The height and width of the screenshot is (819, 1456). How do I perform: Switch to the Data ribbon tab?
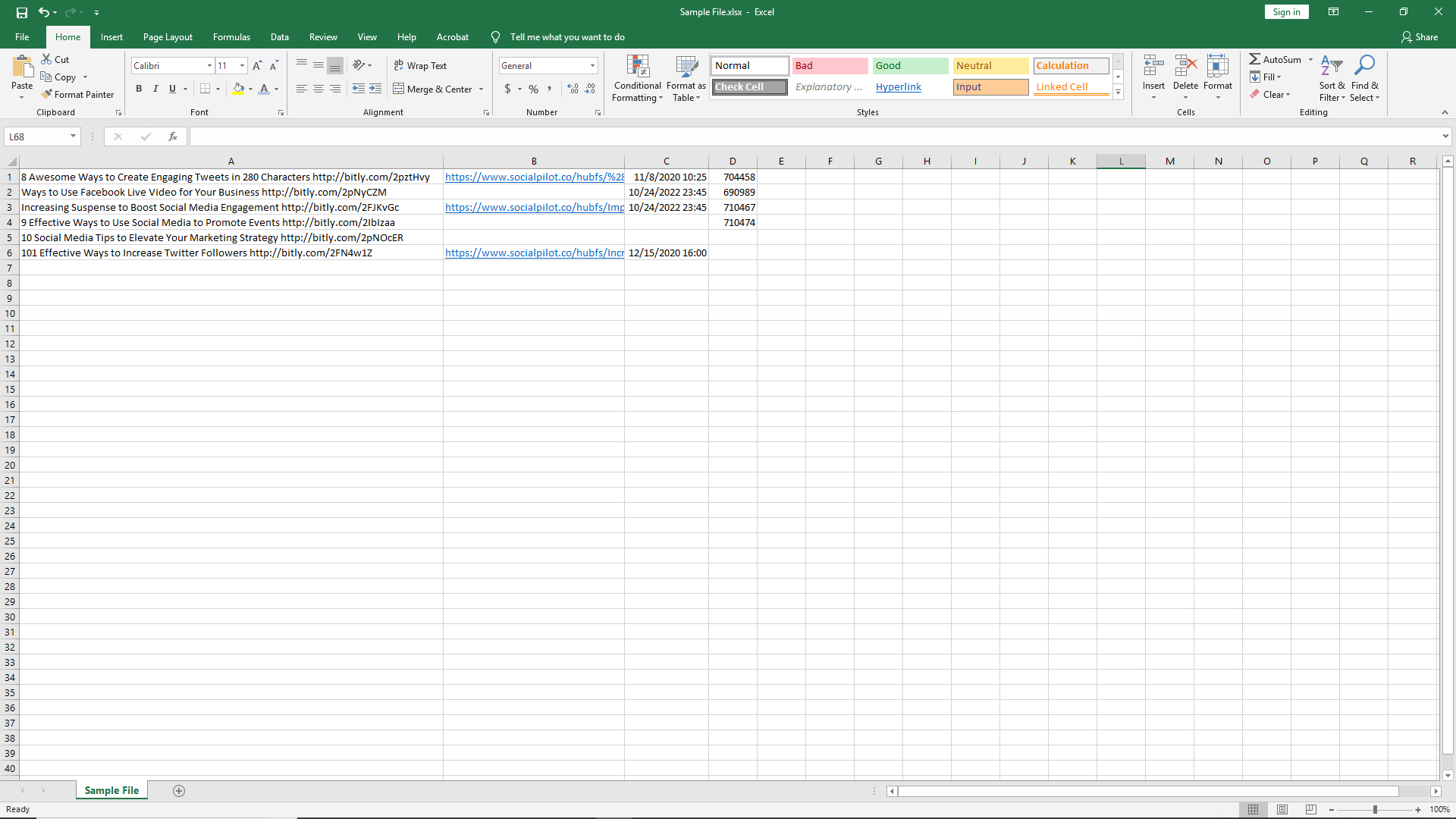coord(279,37)
